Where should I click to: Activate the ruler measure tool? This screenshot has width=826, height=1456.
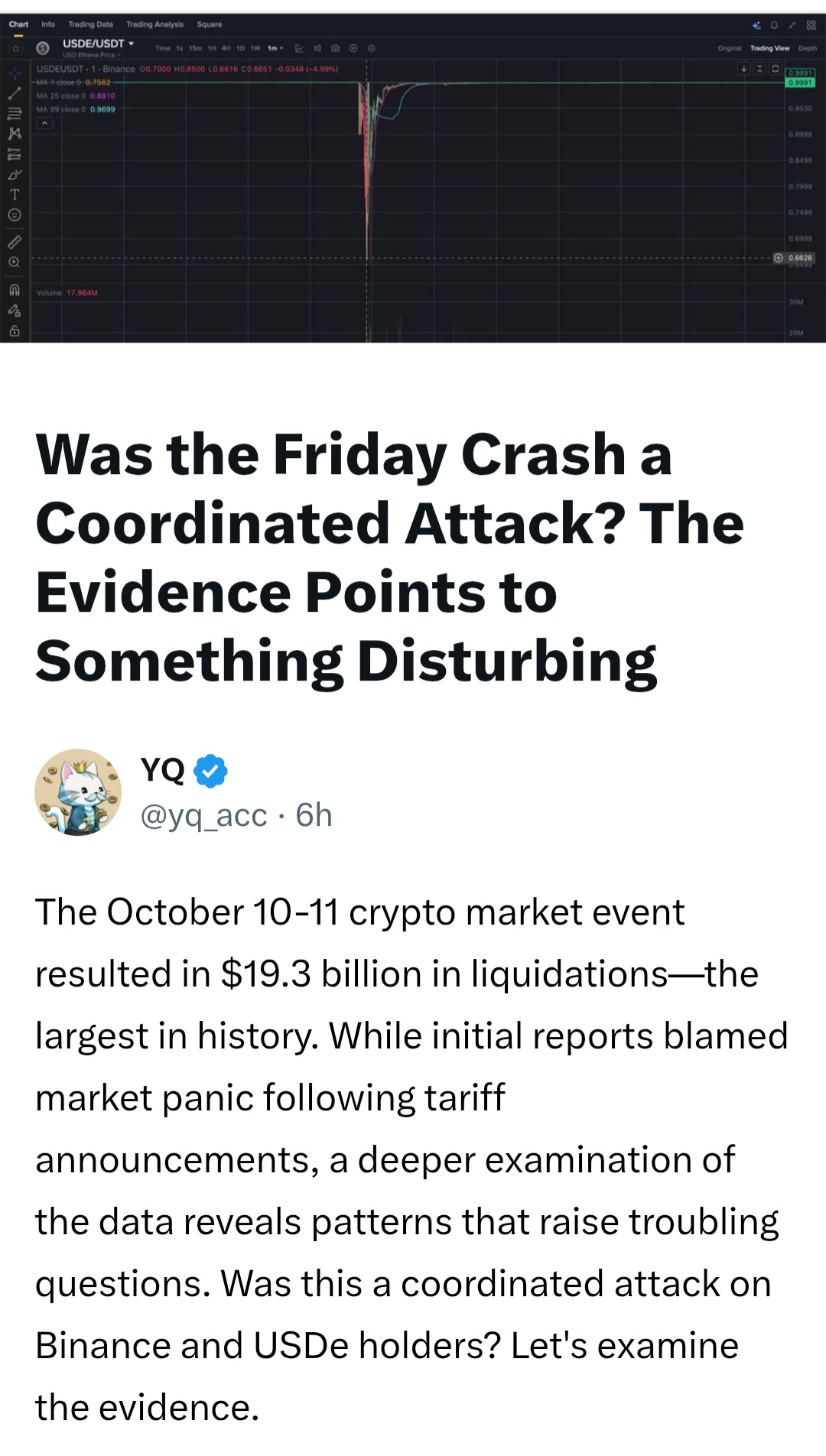pyautogui.click(x=14, y=242)
